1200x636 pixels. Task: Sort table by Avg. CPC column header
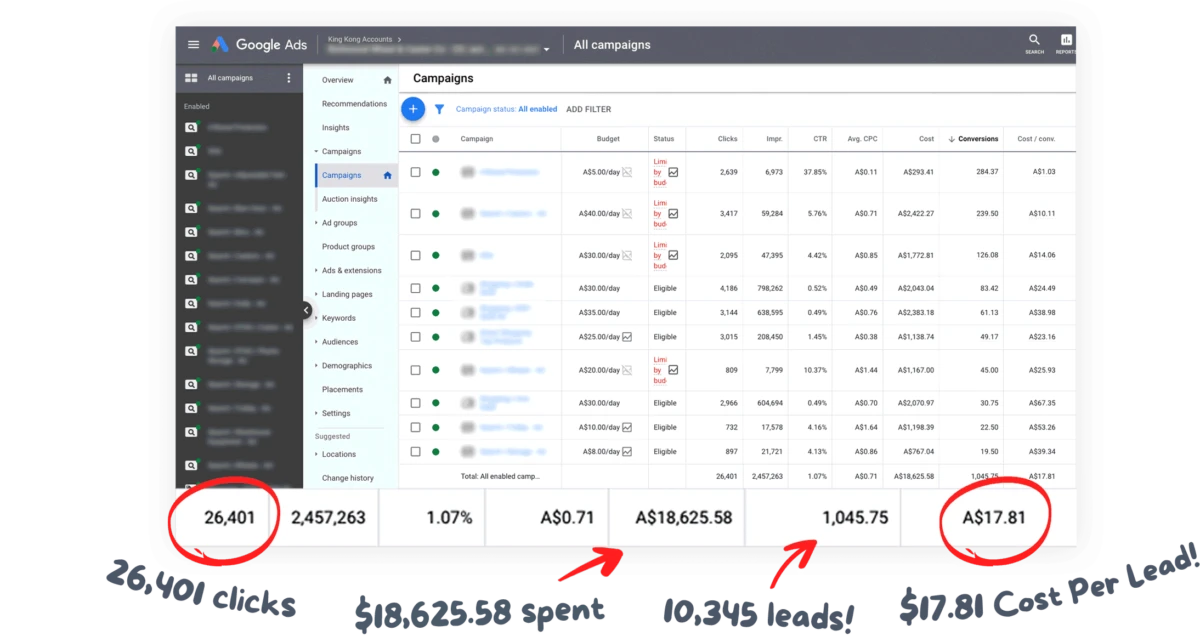coord(861,139)
